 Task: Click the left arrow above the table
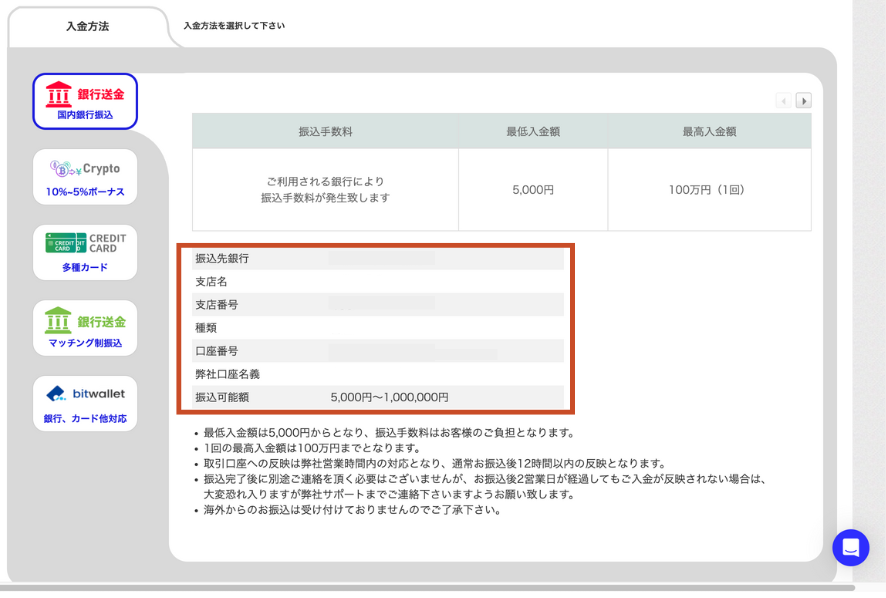pos(784,100)
